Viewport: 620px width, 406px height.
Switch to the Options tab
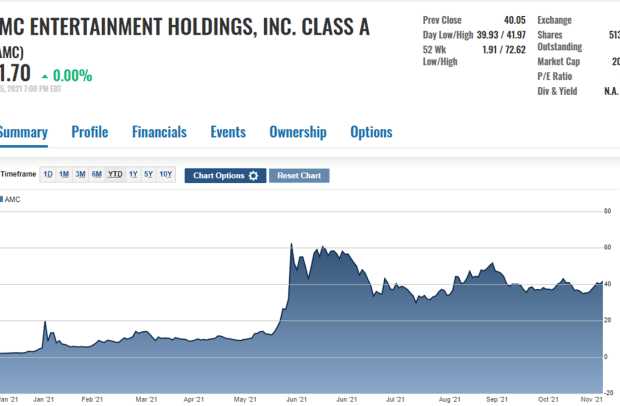[x=371, y=132]
